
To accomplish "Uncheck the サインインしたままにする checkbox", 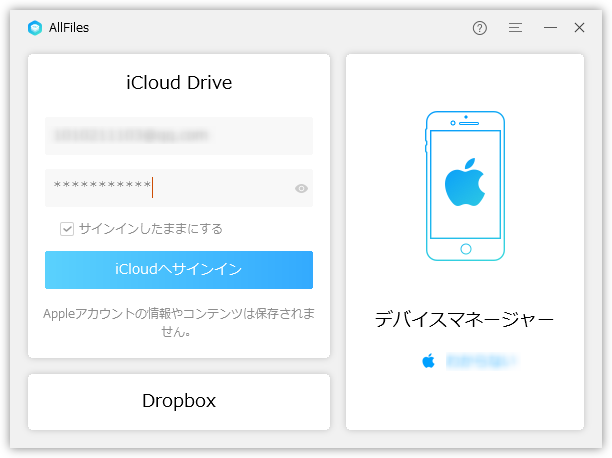I will [67, 229].
